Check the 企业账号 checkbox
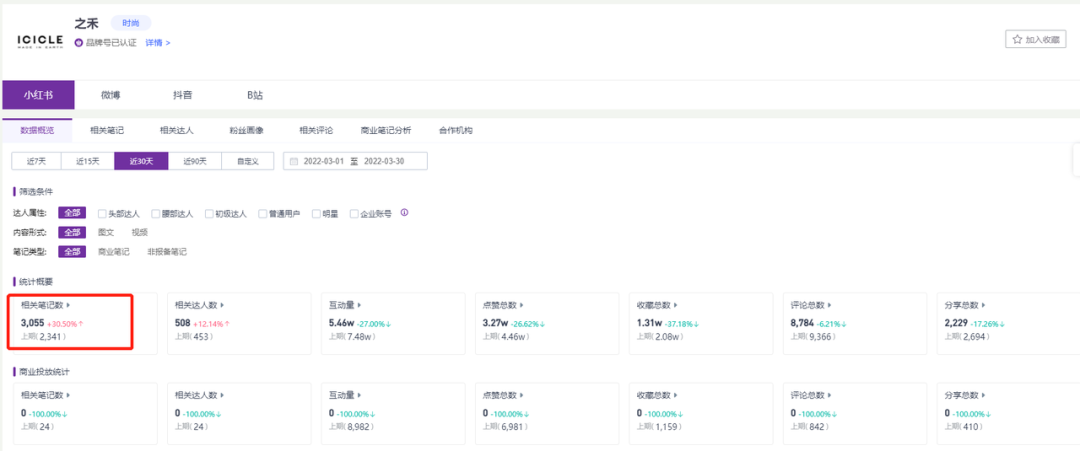This screenshot has width=1080, height=451. (354, 214)
